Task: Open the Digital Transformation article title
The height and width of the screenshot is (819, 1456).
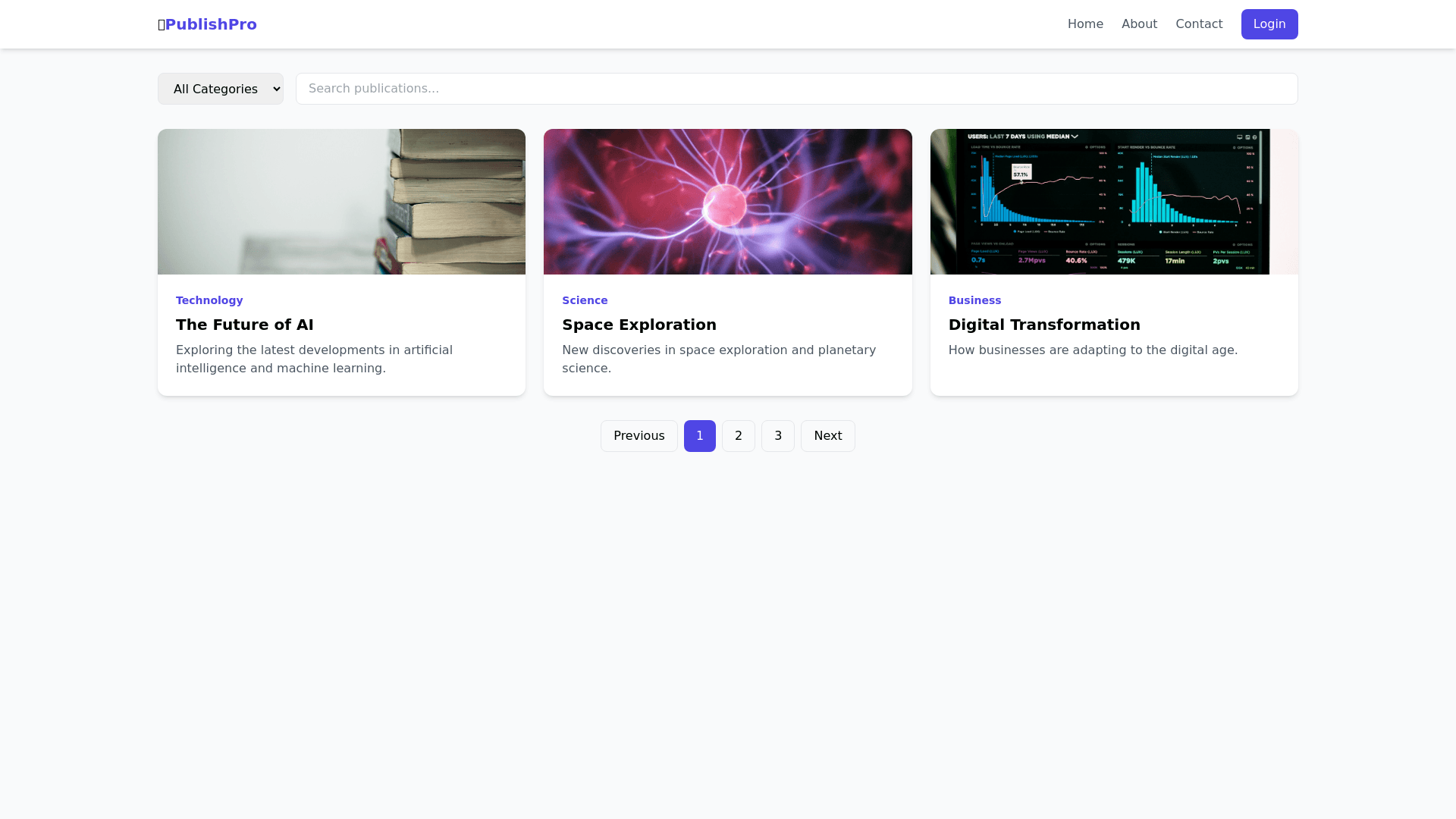Action: coord(1043,325)
